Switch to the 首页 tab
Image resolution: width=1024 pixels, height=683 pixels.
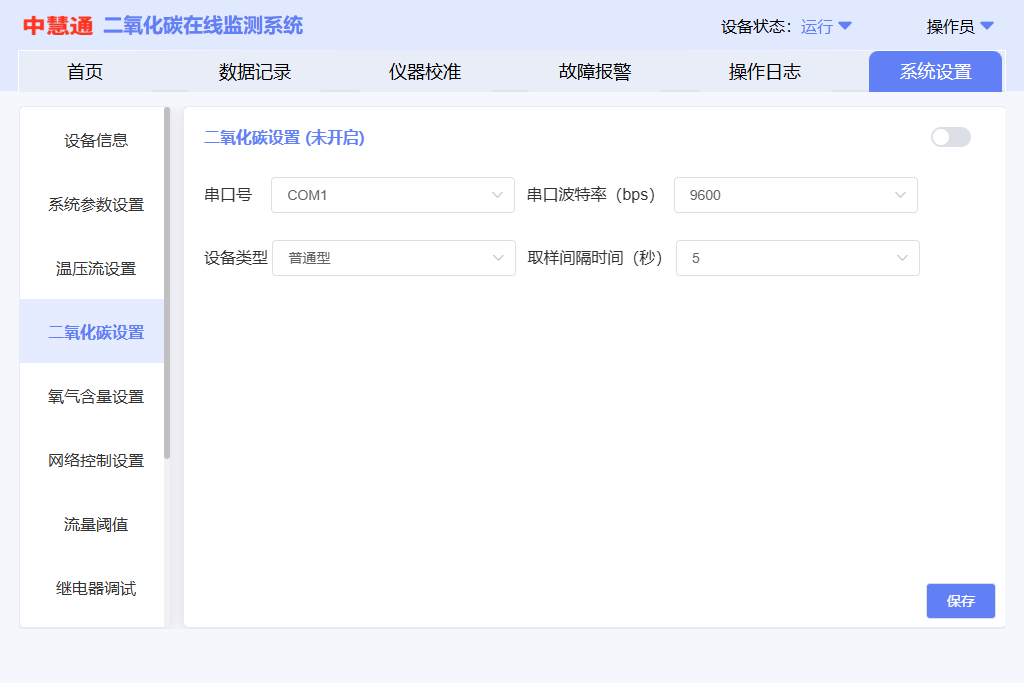coord(85,72)
